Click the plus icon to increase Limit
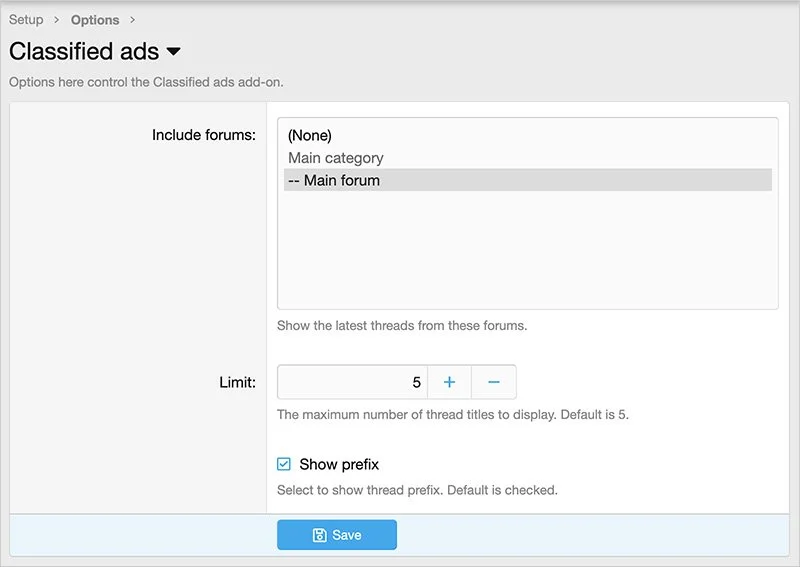 coord(449,382)
